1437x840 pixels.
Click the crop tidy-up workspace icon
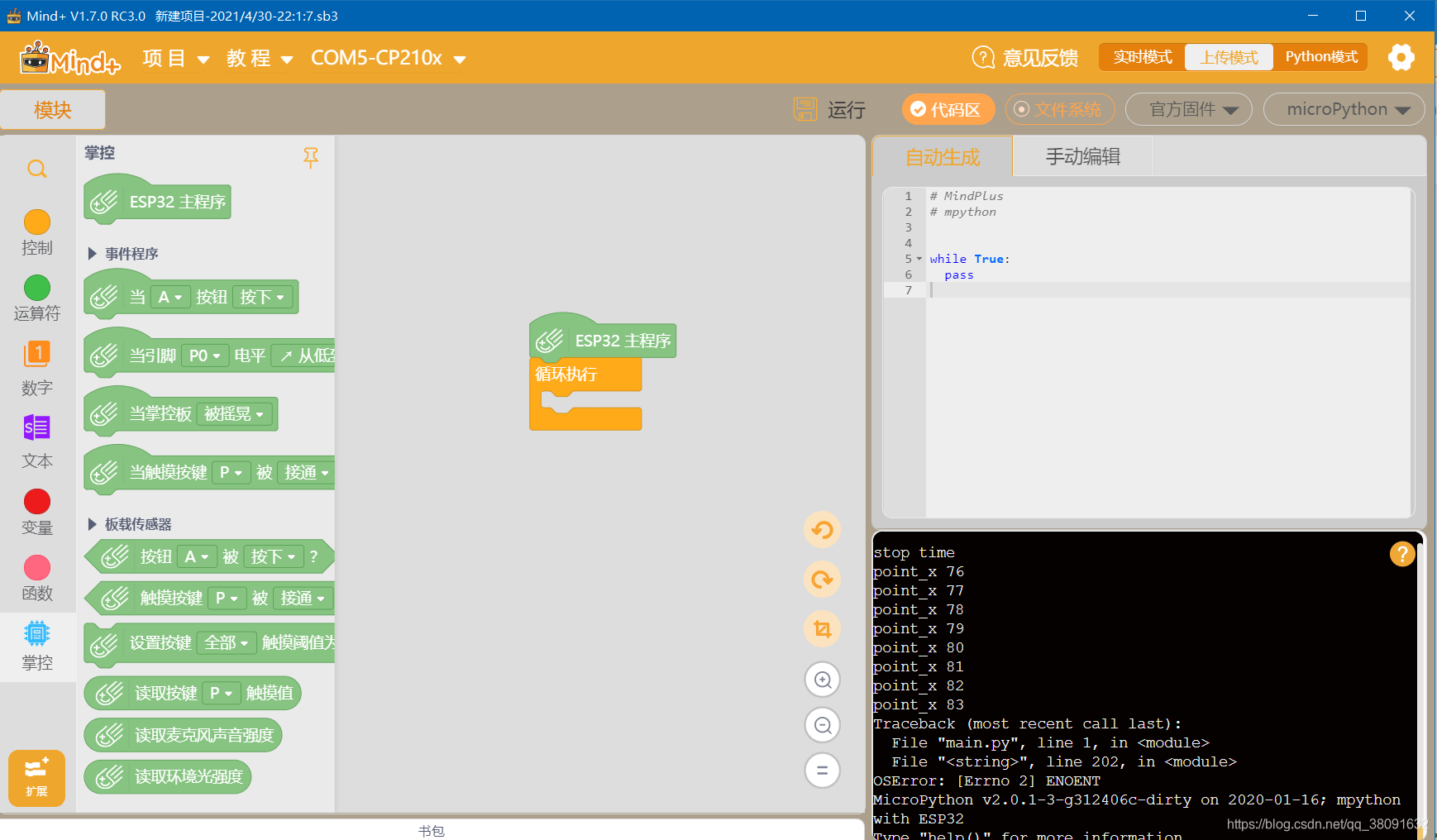pyautogui.click(x=822, y=628)
